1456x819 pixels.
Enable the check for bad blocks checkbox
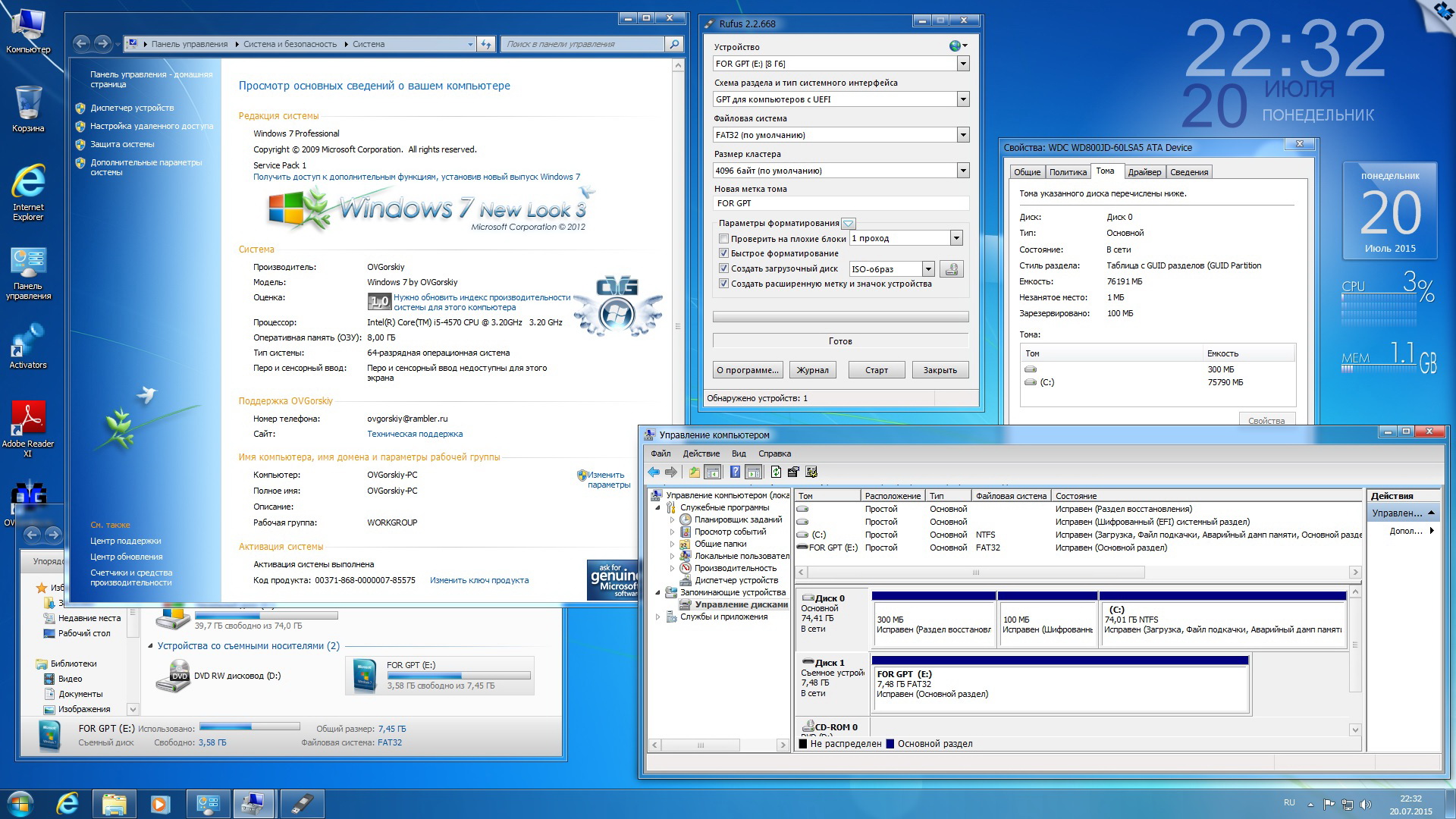pos(723,238)
